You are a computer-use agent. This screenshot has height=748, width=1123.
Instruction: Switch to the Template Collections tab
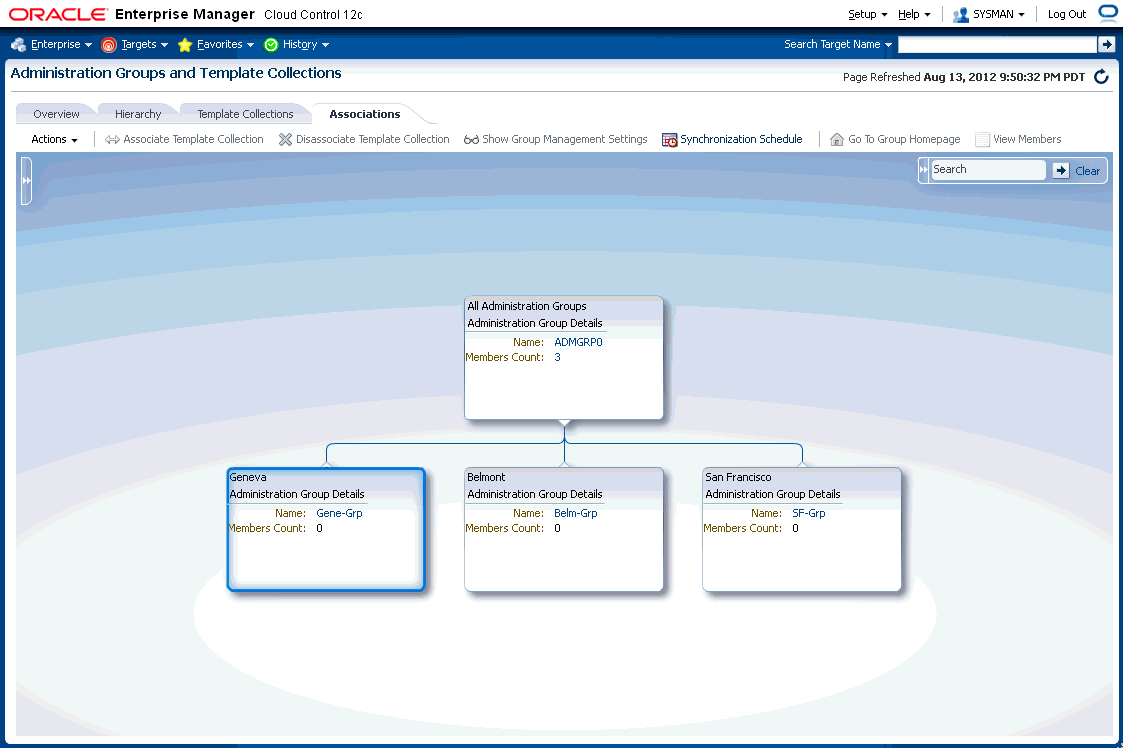[x=246, y=114]
